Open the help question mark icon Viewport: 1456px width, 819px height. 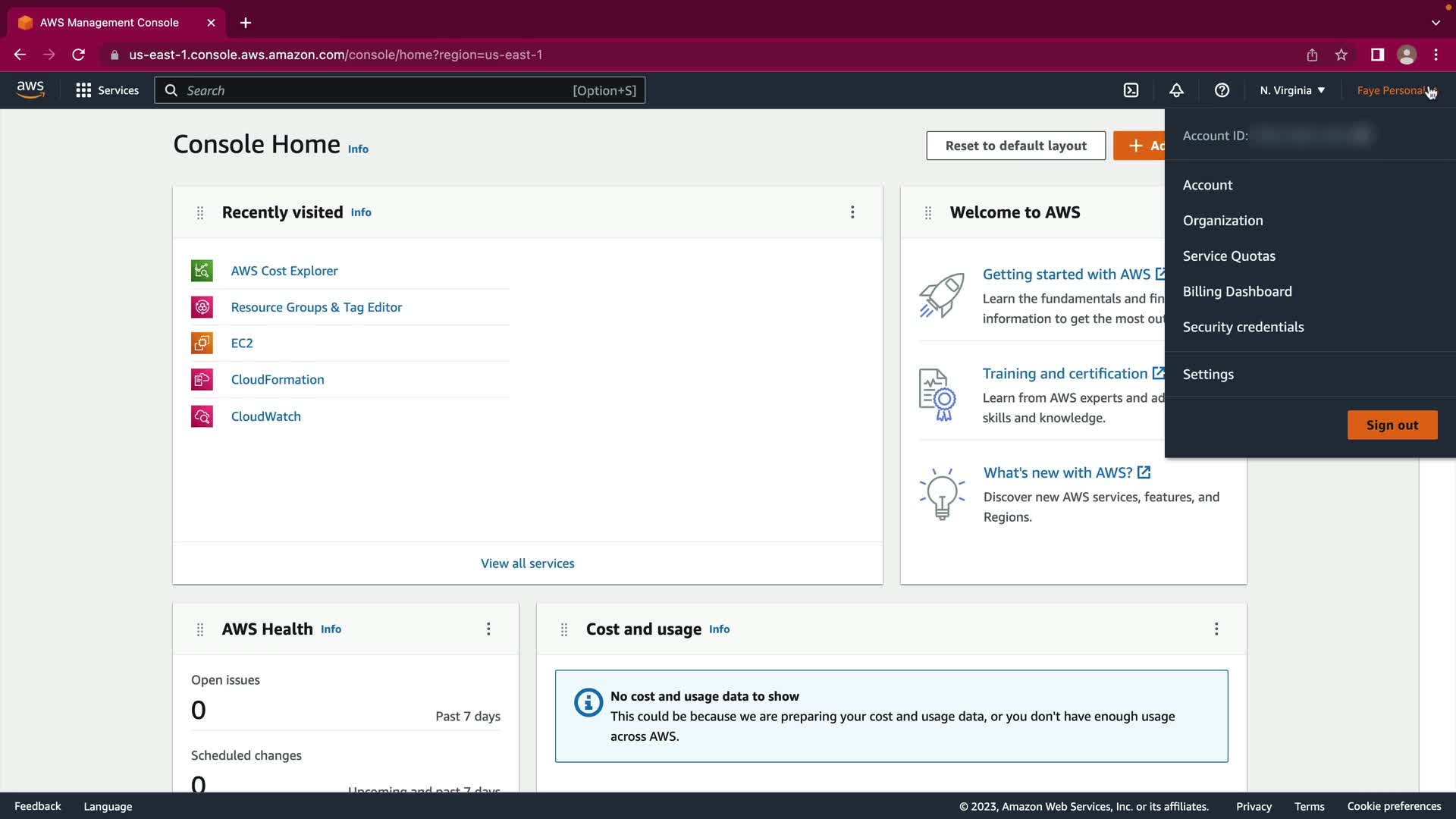coord(1222,90)
